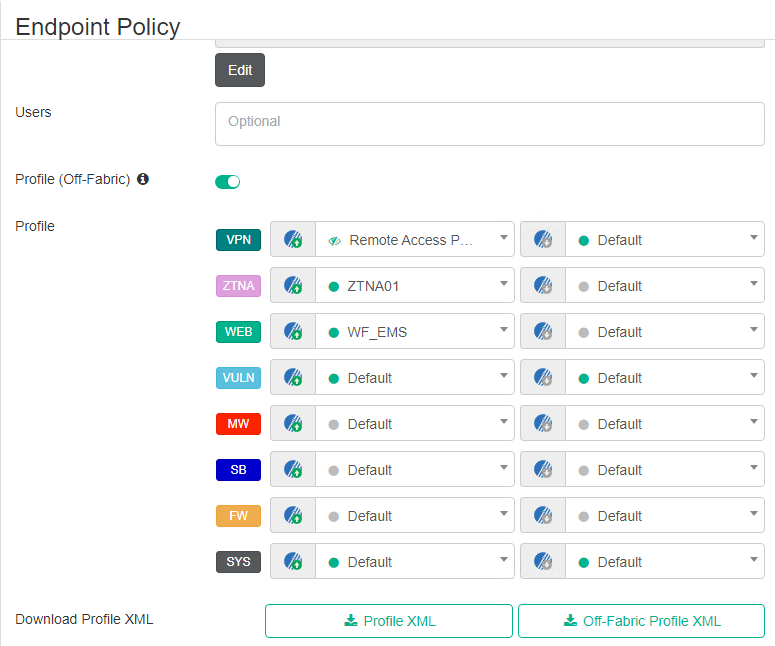Toggle the Profile (Off-Fabric) switch
775x646 pixels.
coord(227,182)
